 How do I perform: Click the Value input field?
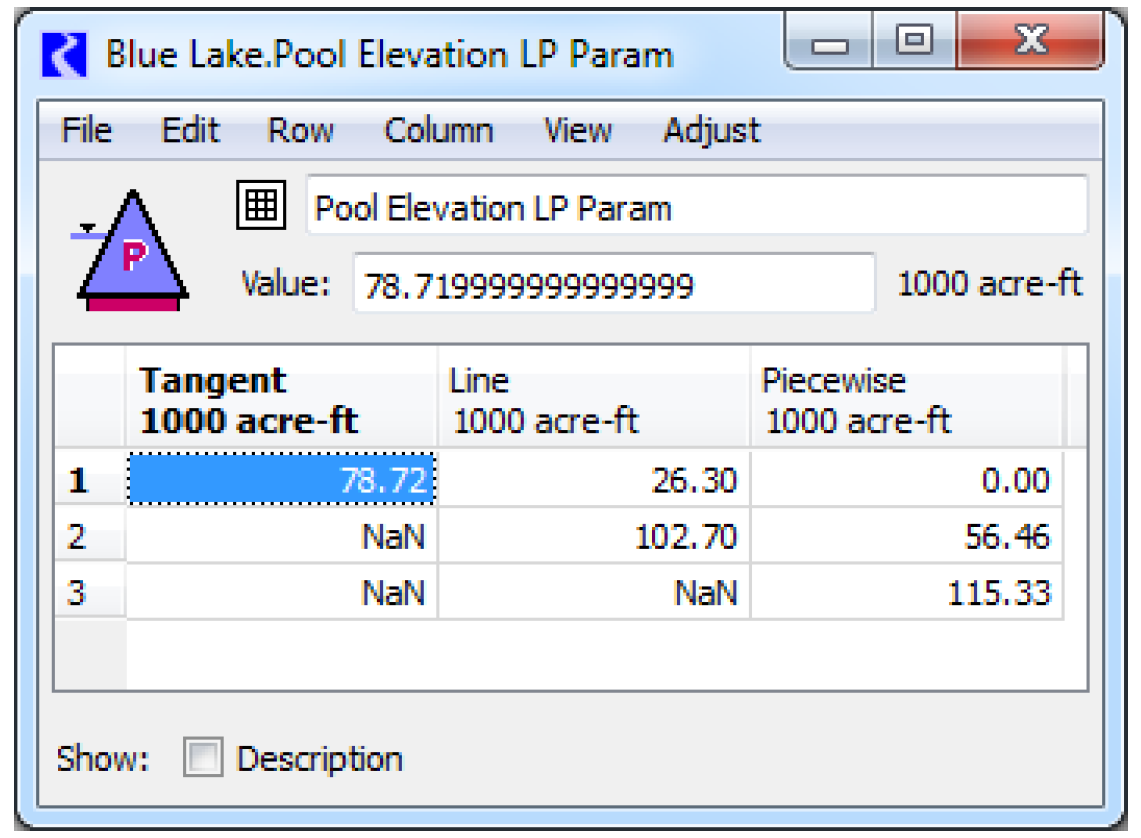613,286
